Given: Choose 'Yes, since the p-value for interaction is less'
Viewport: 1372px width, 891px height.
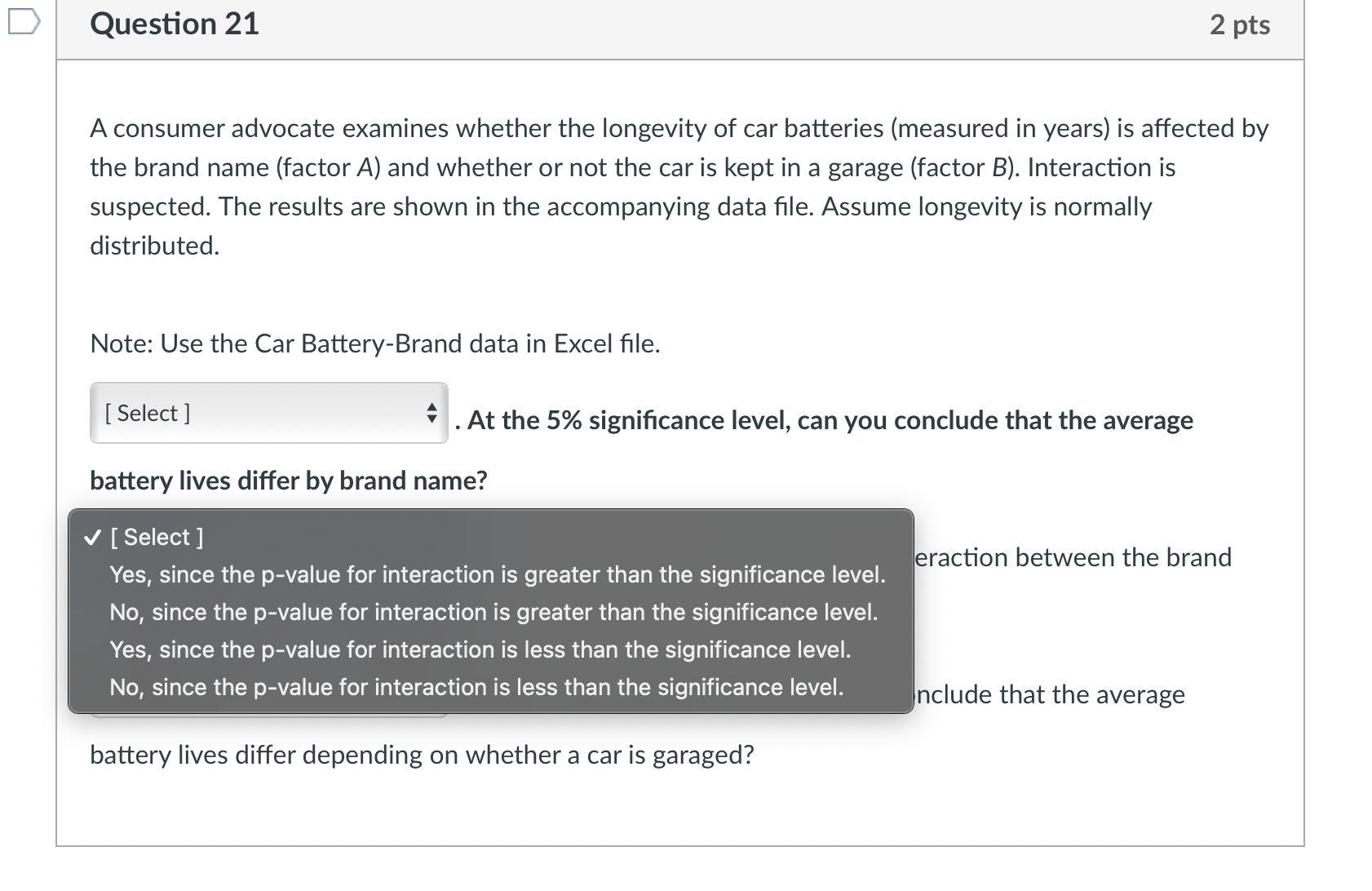Looking at the screenshot, I should pos(480,649).
